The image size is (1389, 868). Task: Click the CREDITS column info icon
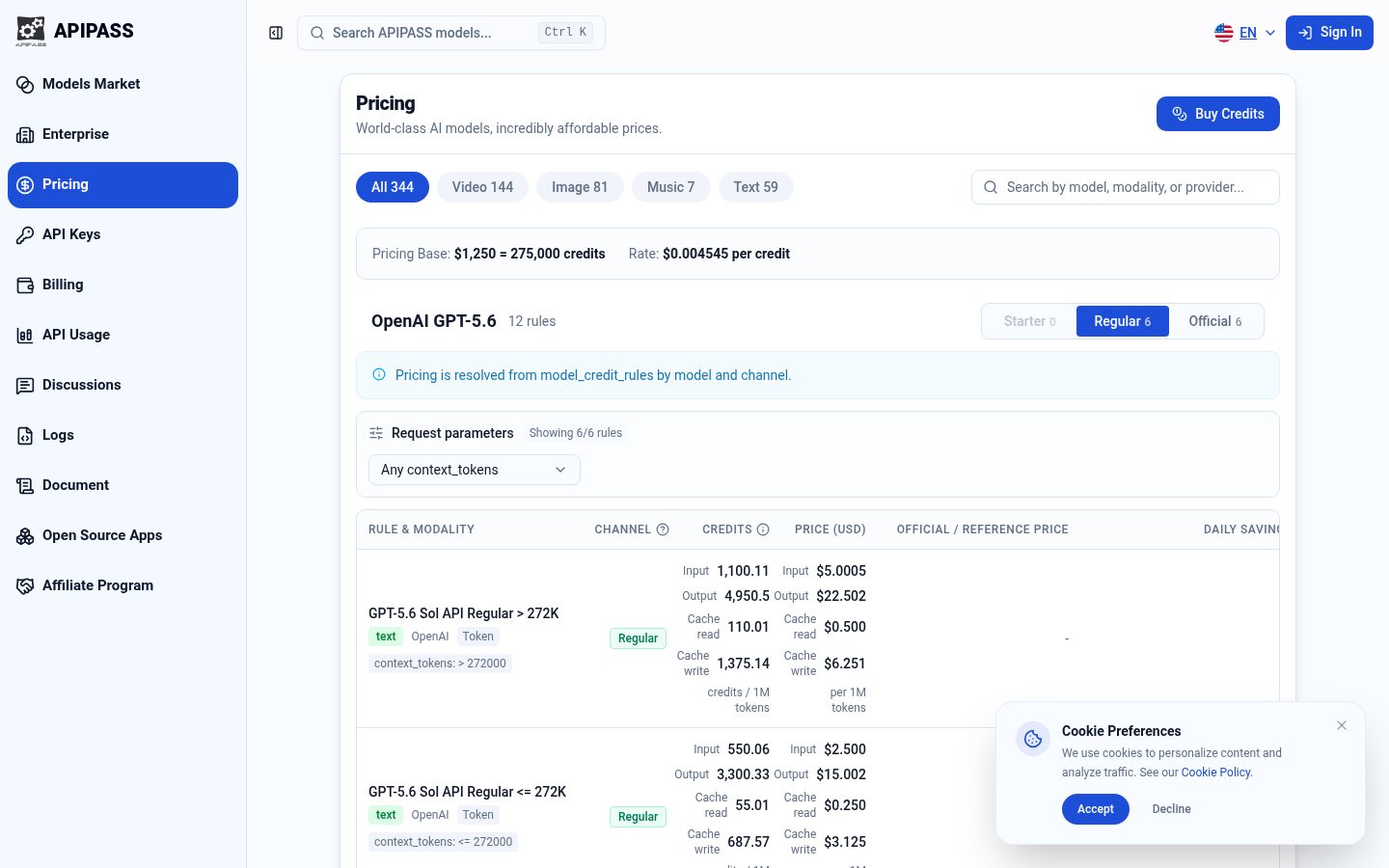pos(763,529)
